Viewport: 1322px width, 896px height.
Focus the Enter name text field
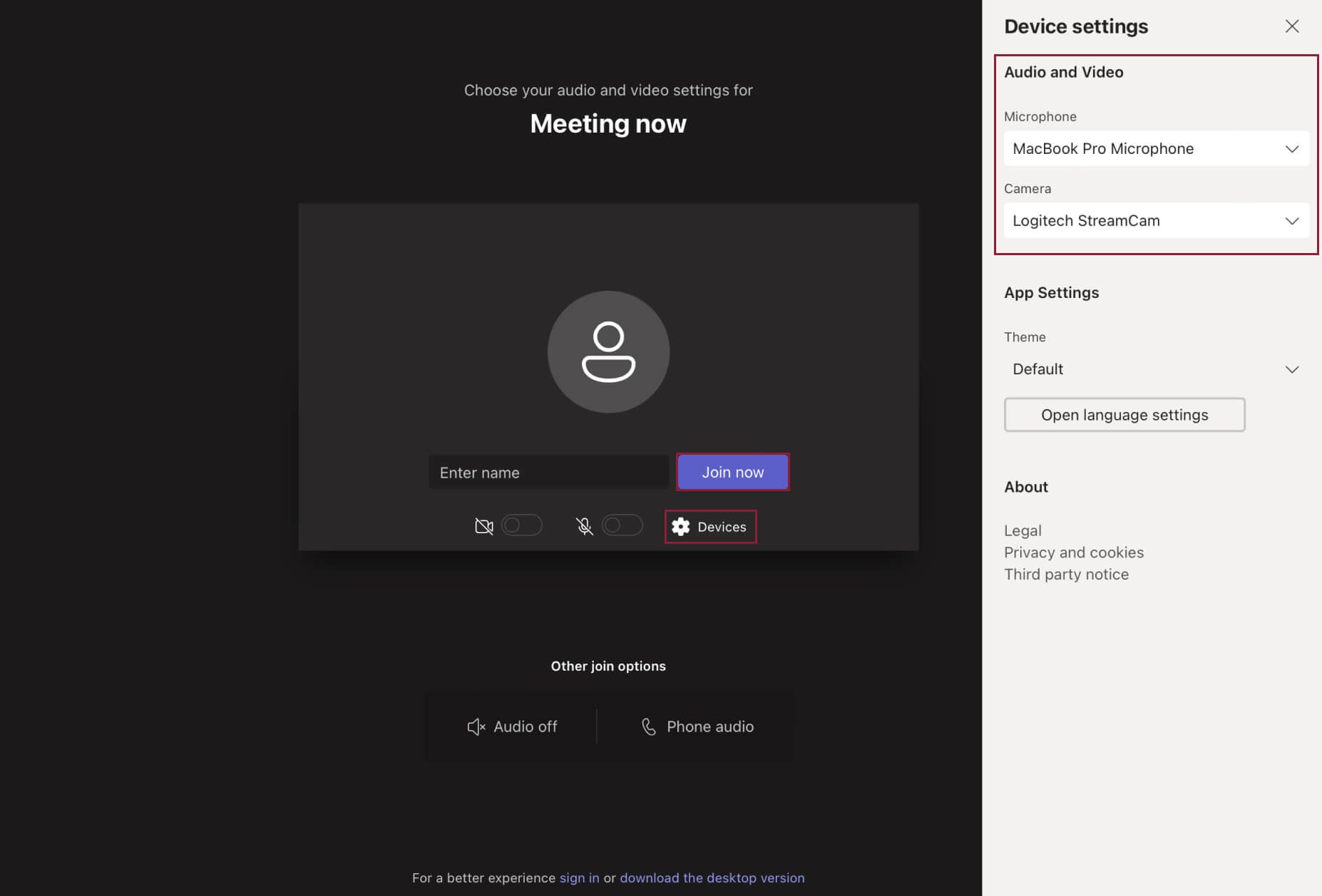pyautogui.click(x=548, y=473)
